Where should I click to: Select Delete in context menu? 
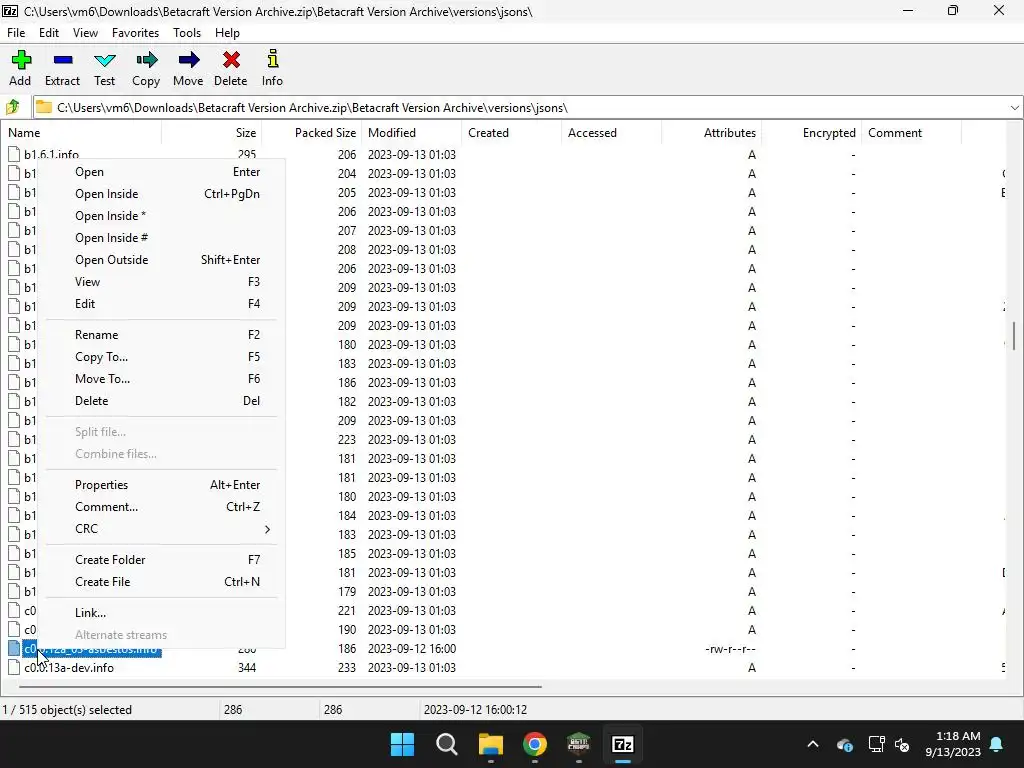161,401
